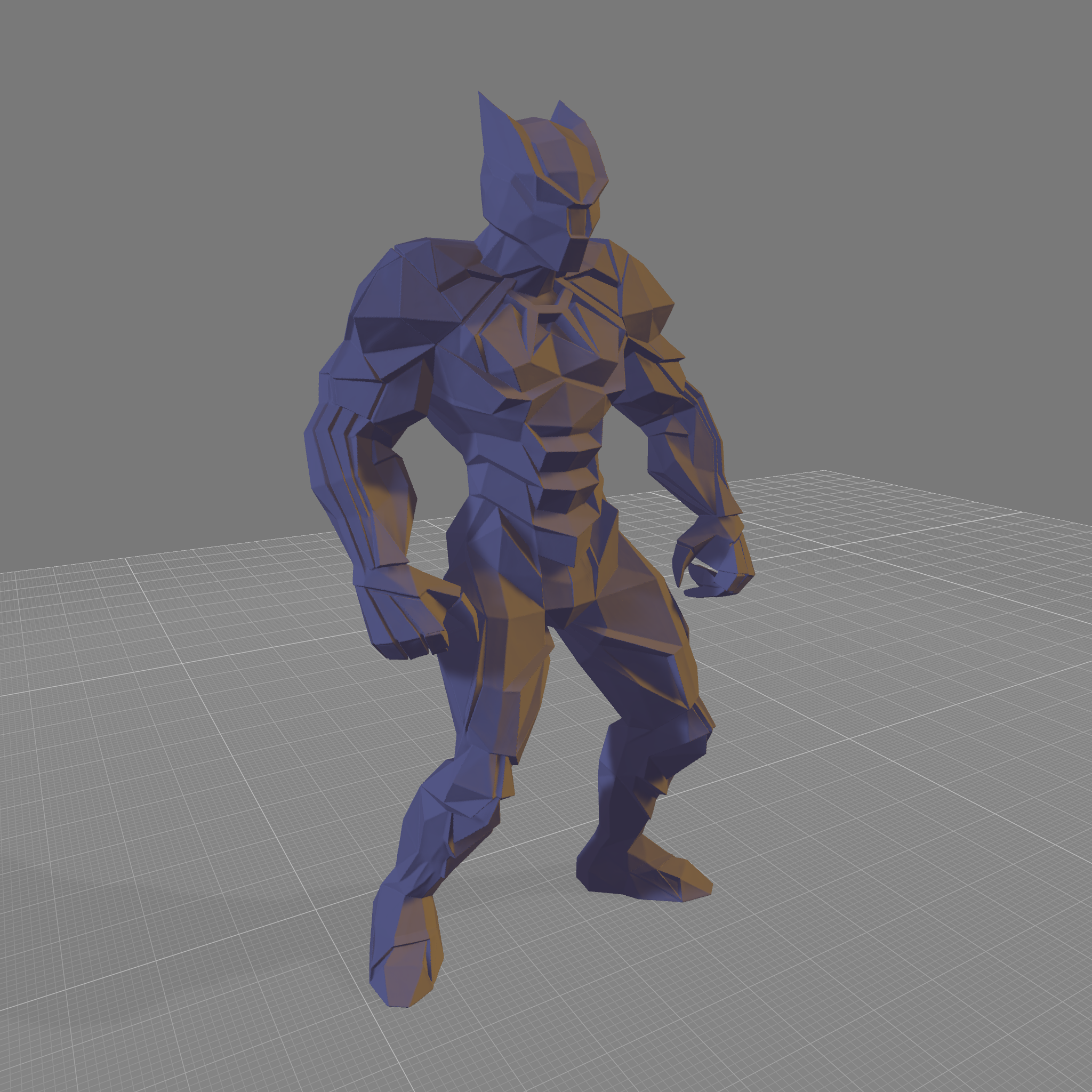This screenshot has width=1092, height=1092.
Task: Click the character's clenched fist
Action: (416, 613)
